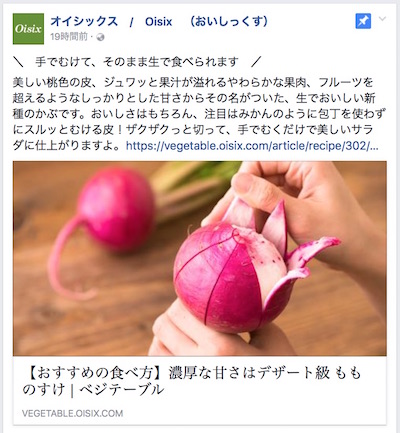The height and width of the screenshot is (433, 400).
Task: Open the おすすめの食べ方 article headline
Action: pyautogui.click(x=192, y=381)
